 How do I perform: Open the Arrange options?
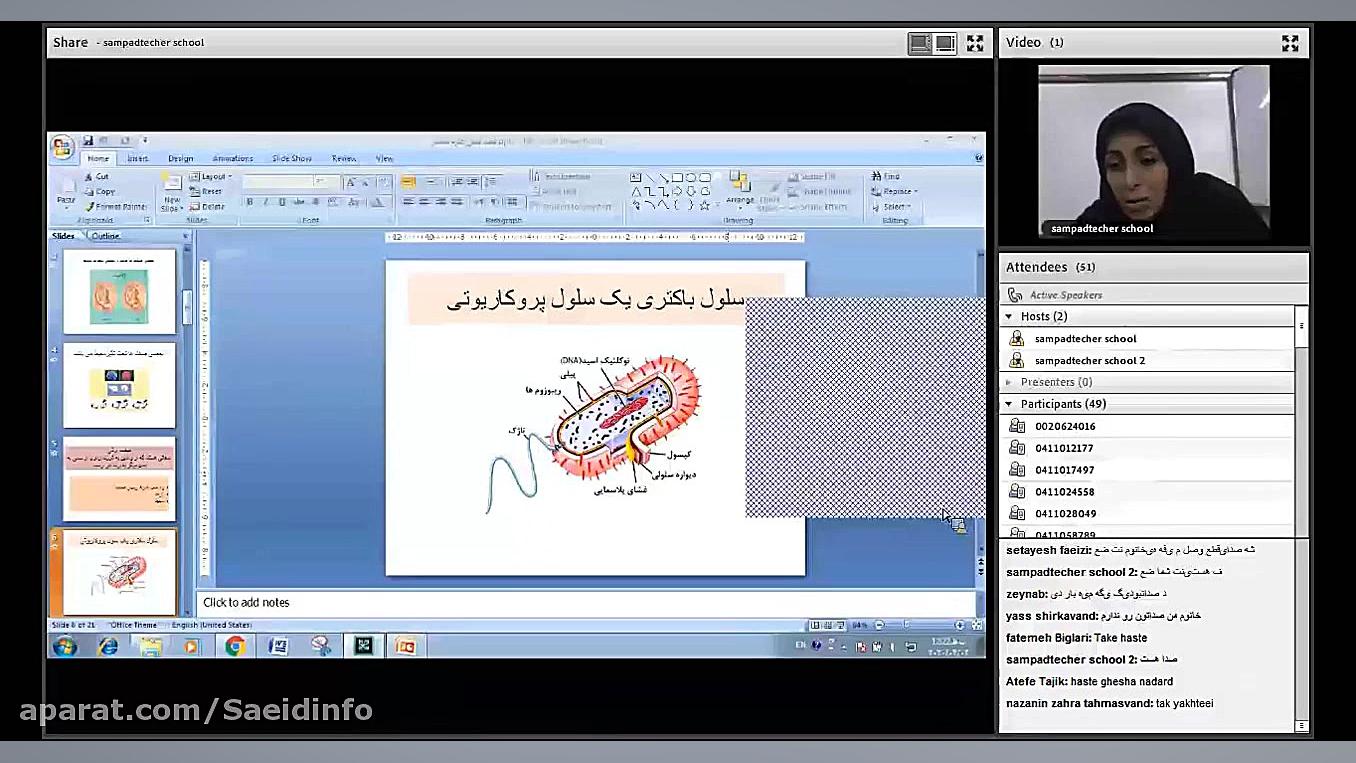pos(740,190)
